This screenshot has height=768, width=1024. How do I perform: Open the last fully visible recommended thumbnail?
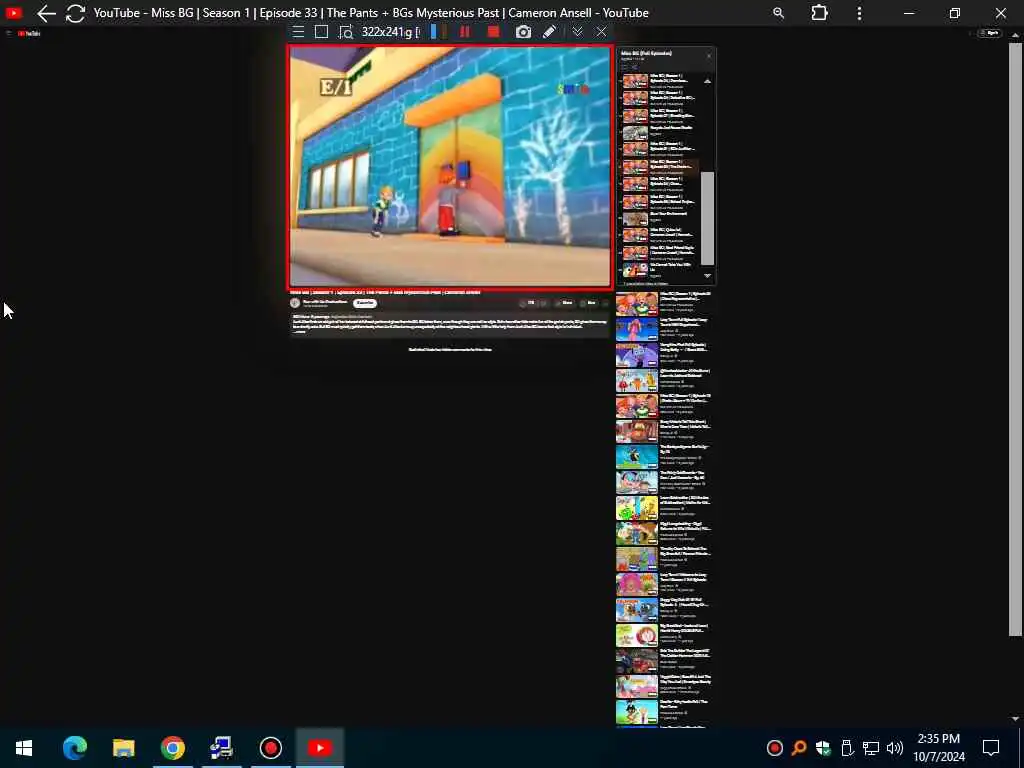(637, 711)
